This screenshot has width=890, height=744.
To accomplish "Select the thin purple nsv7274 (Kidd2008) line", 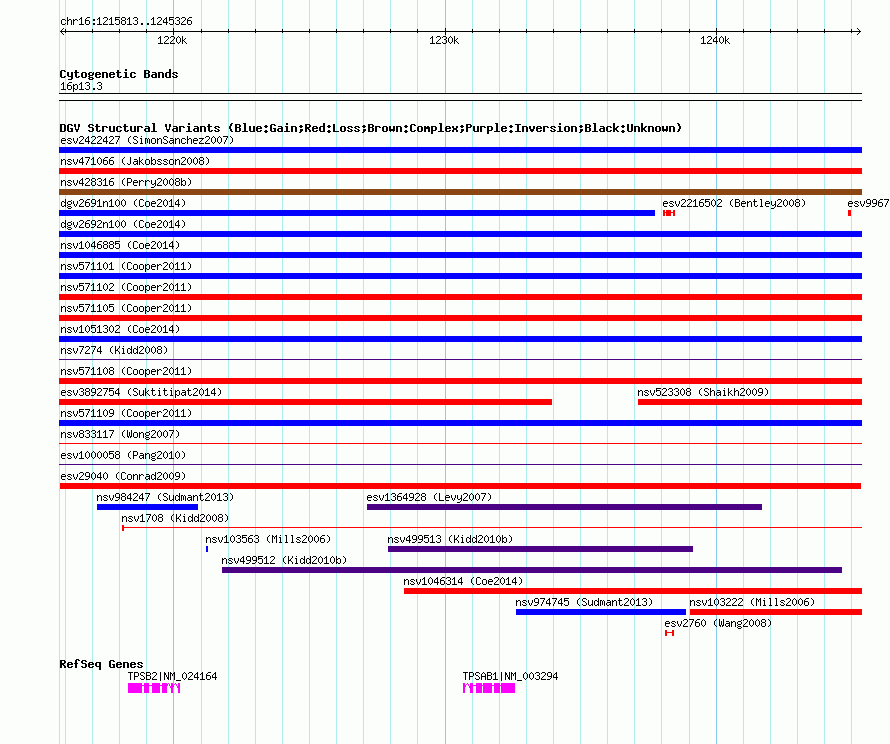I will click(x=460, y=359).
